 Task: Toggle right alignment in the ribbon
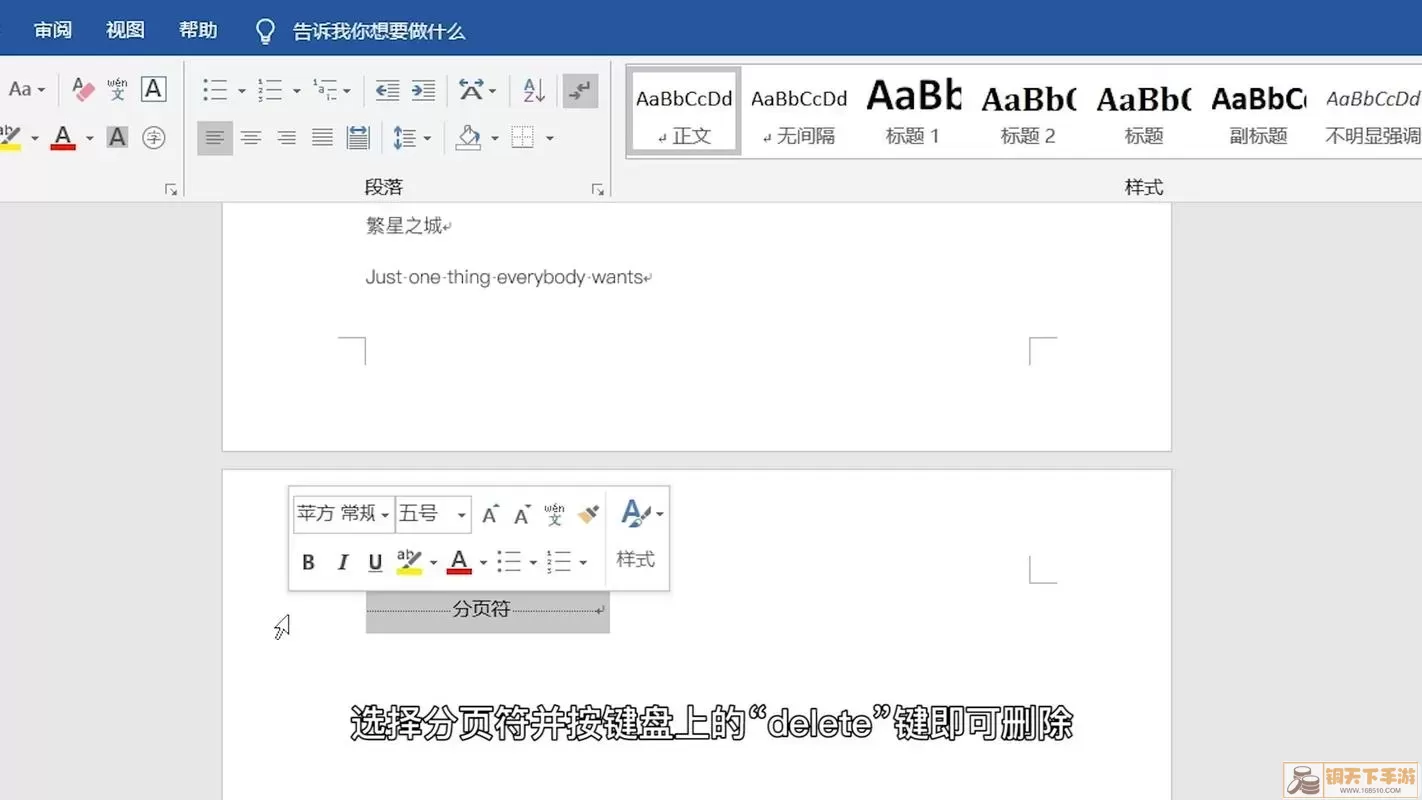click(286, 137)
